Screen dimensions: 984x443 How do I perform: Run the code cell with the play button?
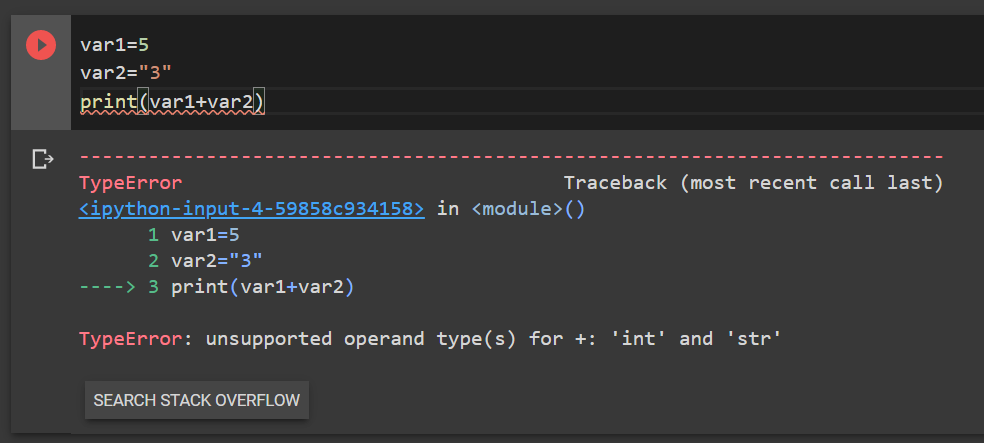[41, 45]
